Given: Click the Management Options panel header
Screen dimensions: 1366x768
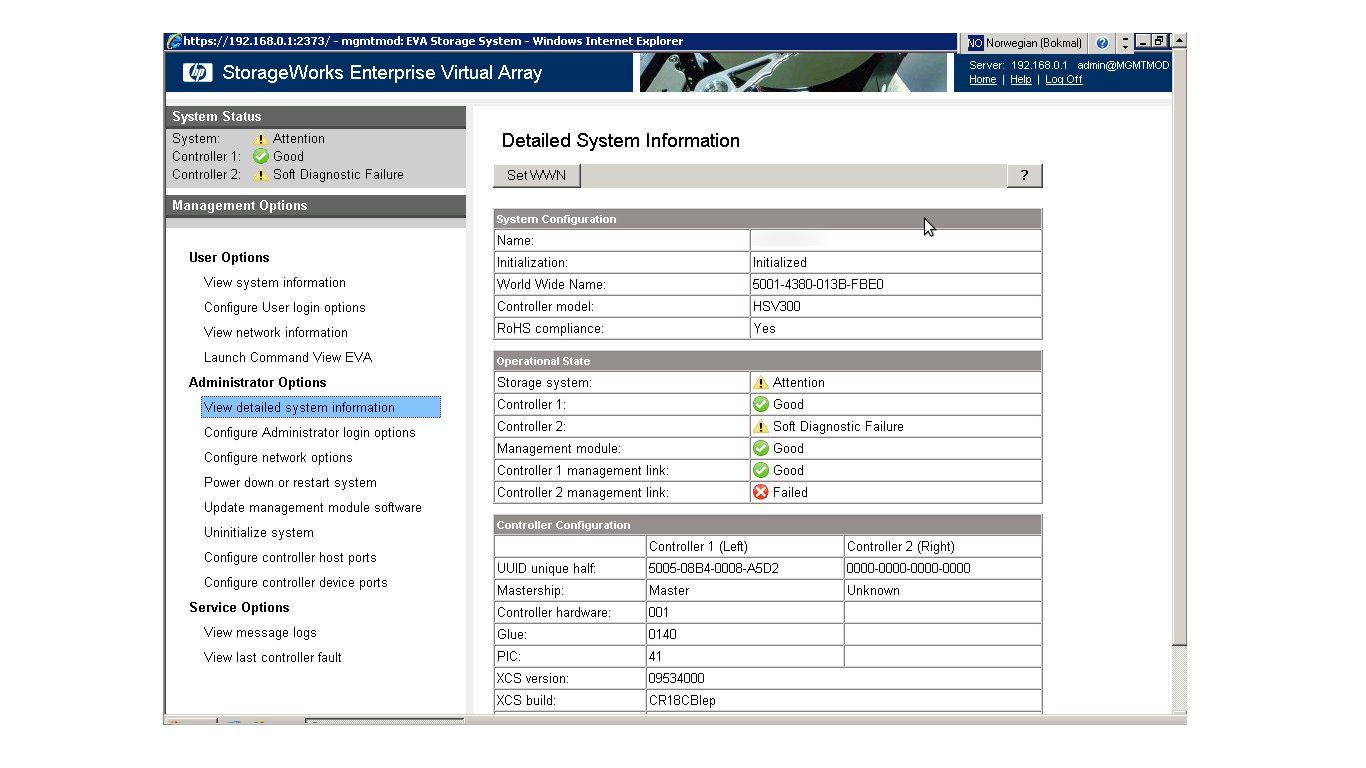Looking at the screenshot, I should coord(316,205).
